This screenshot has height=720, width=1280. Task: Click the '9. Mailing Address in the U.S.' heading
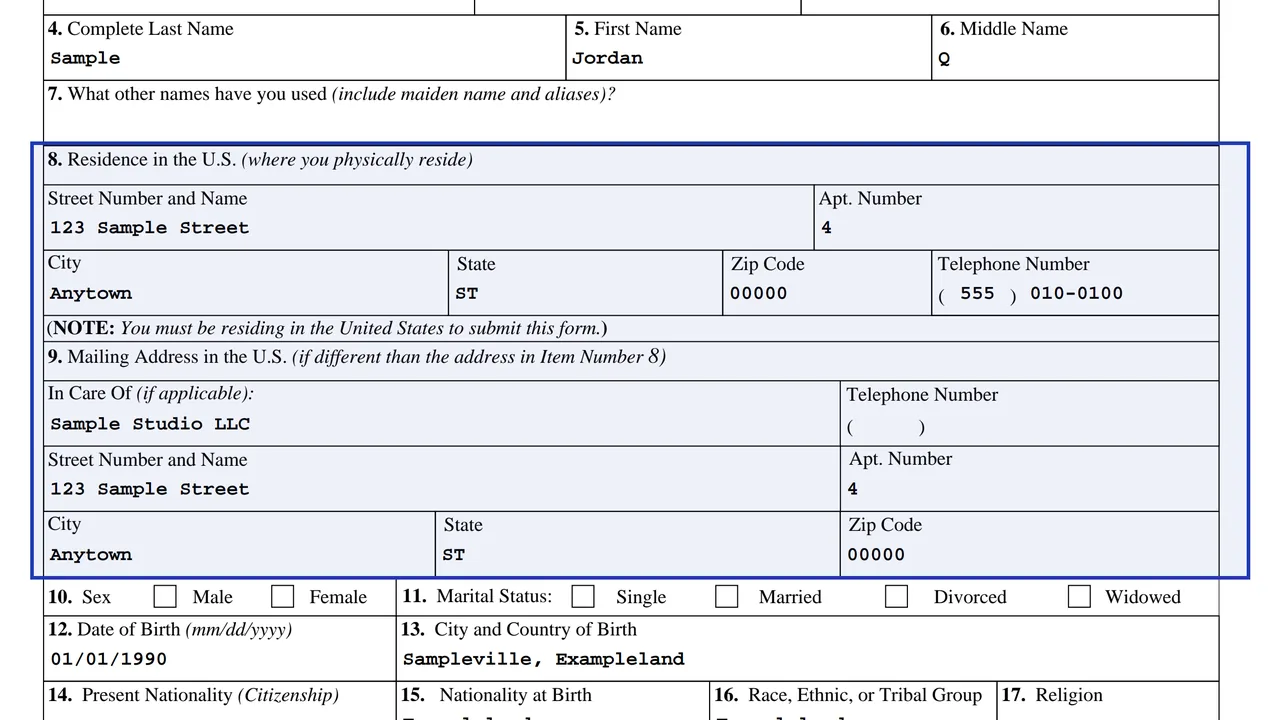pyautogui.click(x=357, y=357)
